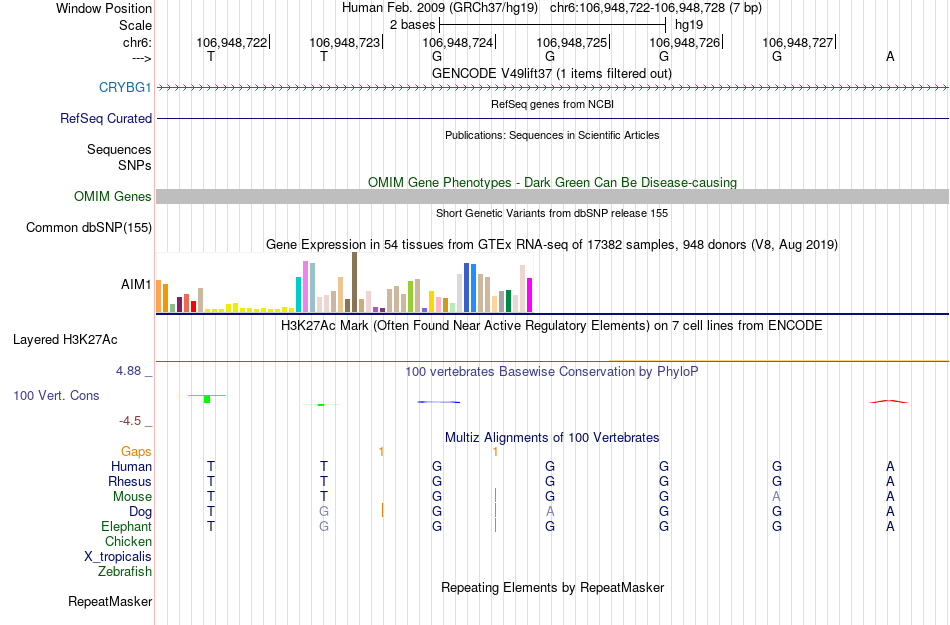Screen dimensions: 950x625
Task: Click the RefSeq genes from NCBI title
Action: [552, 104]
